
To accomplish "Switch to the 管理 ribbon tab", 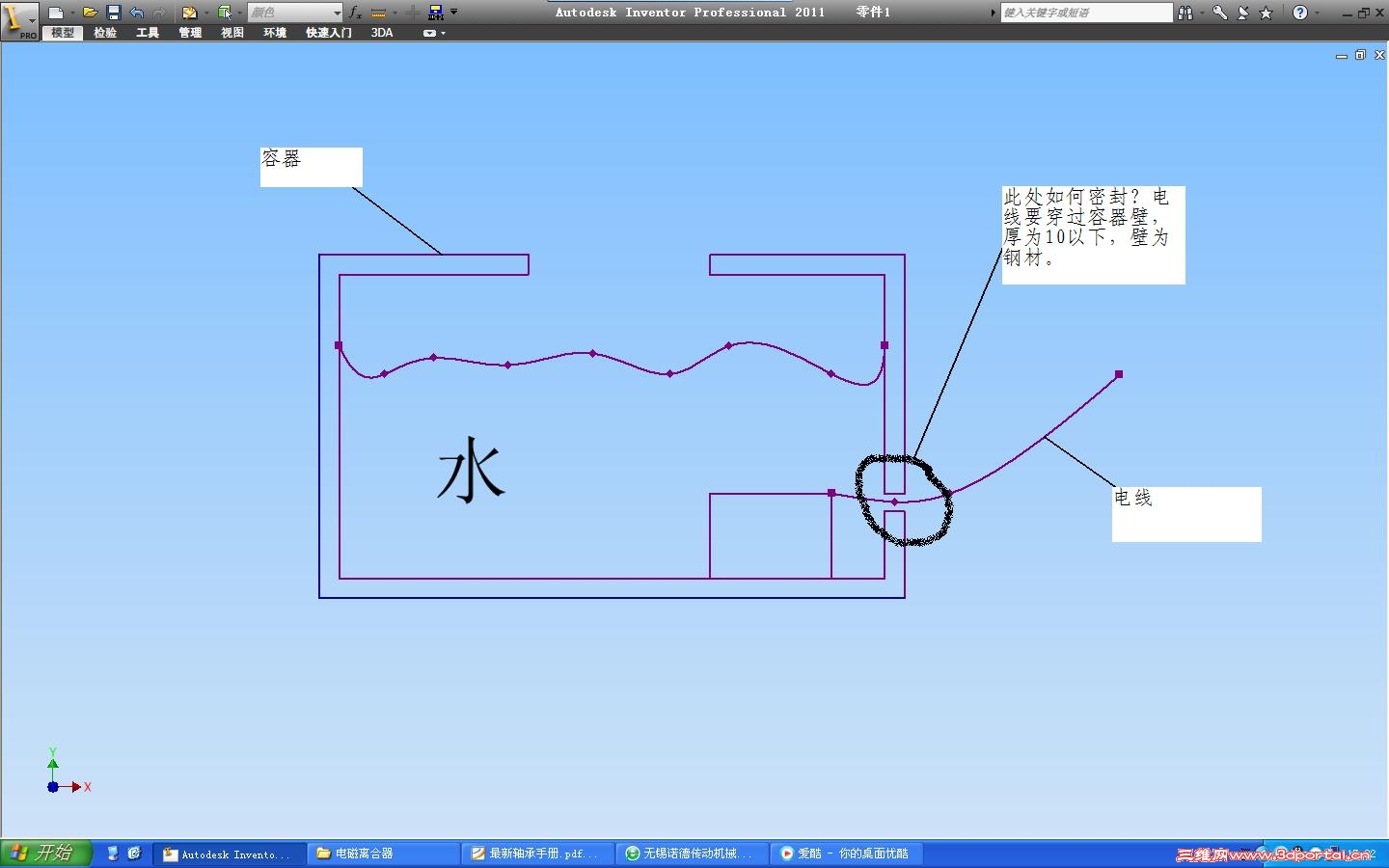I will click(x=190, y=33).
